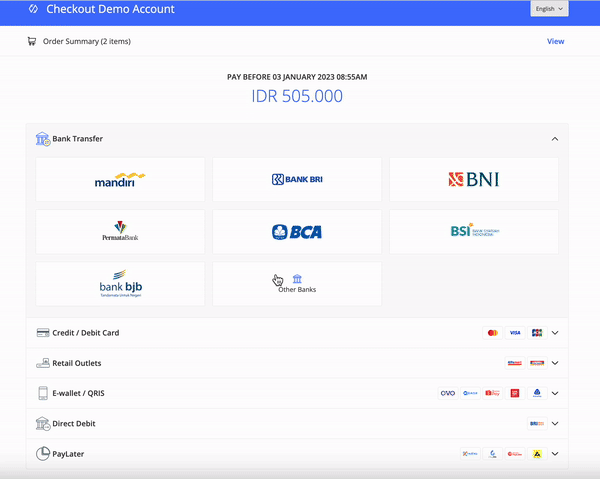The image size is (600, 479).
Task: Choose BSI bank transfer option
Action: tap(474, 231)
